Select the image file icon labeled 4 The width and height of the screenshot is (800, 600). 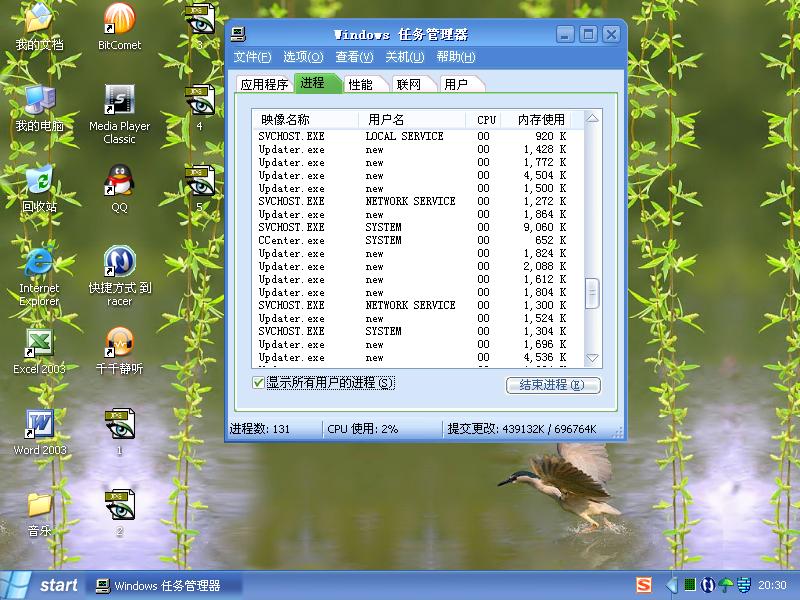click(x=199, y=108)
